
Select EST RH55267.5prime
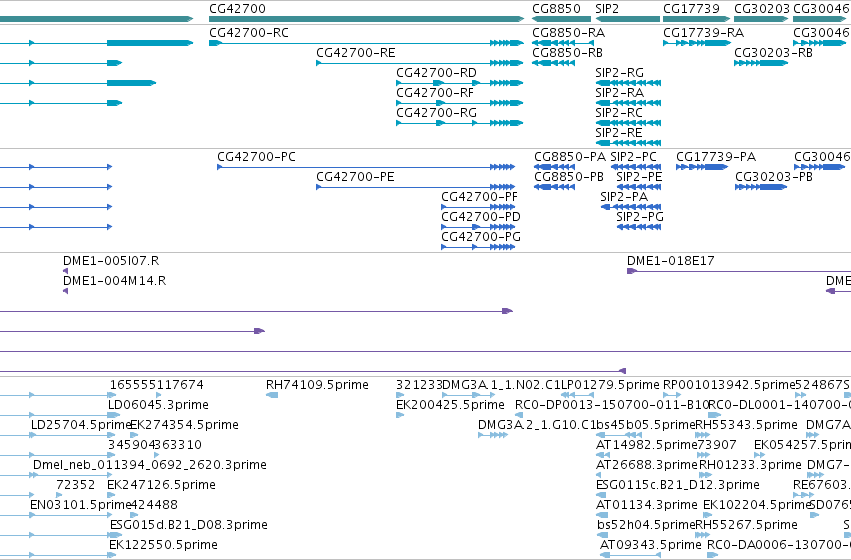coord(703,536)
